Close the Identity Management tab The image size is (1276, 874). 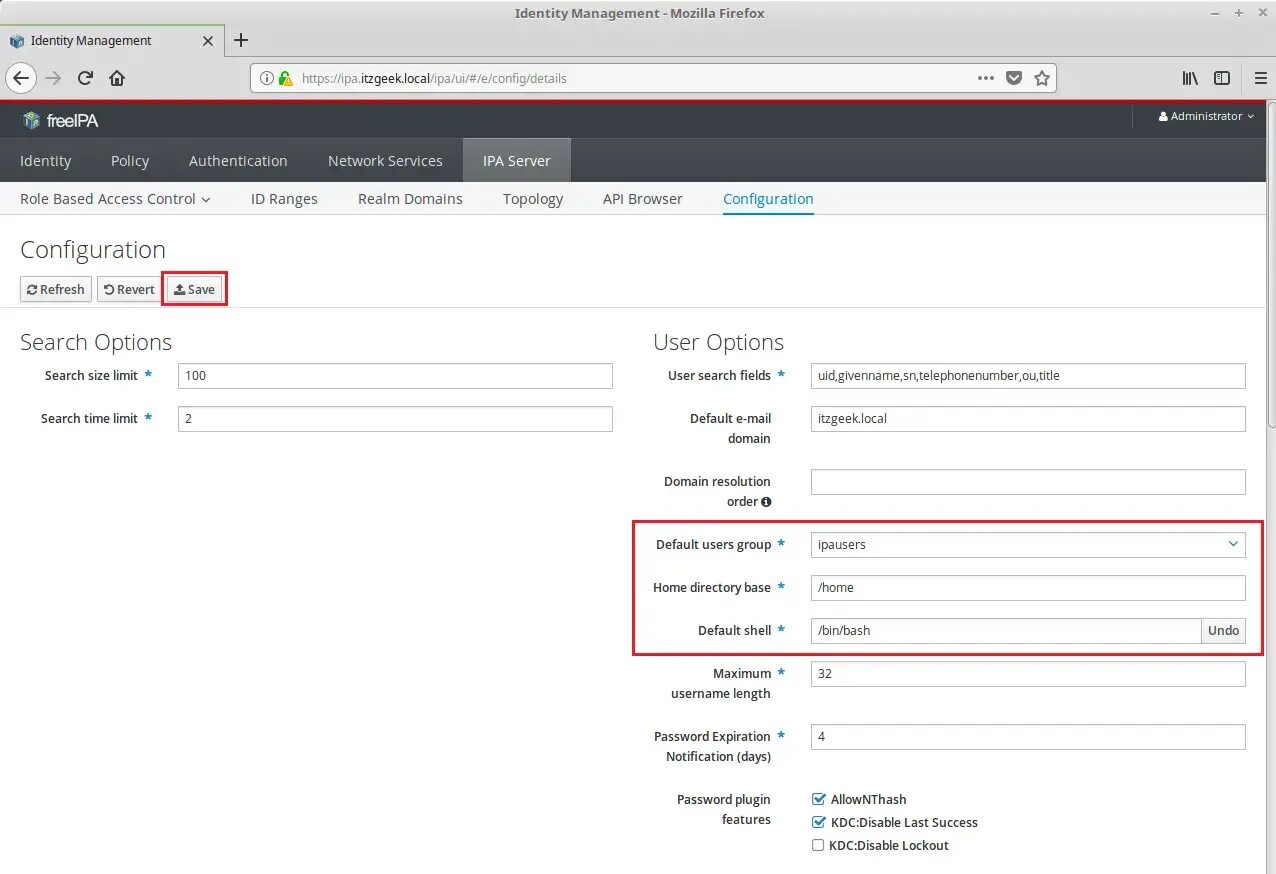coord(208,41)
